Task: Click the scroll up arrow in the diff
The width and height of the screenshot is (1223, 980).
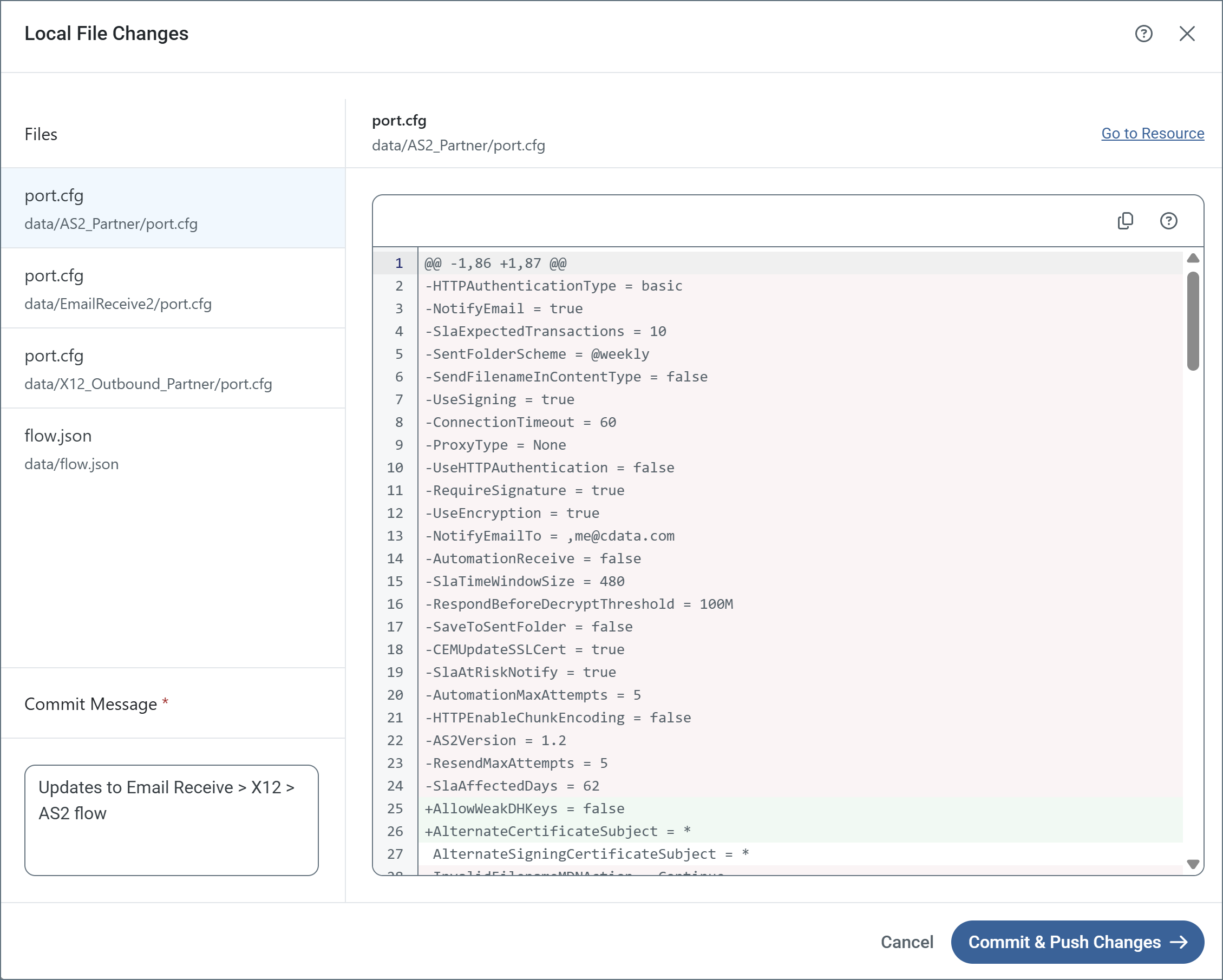Action: [x=1193, y=259]
